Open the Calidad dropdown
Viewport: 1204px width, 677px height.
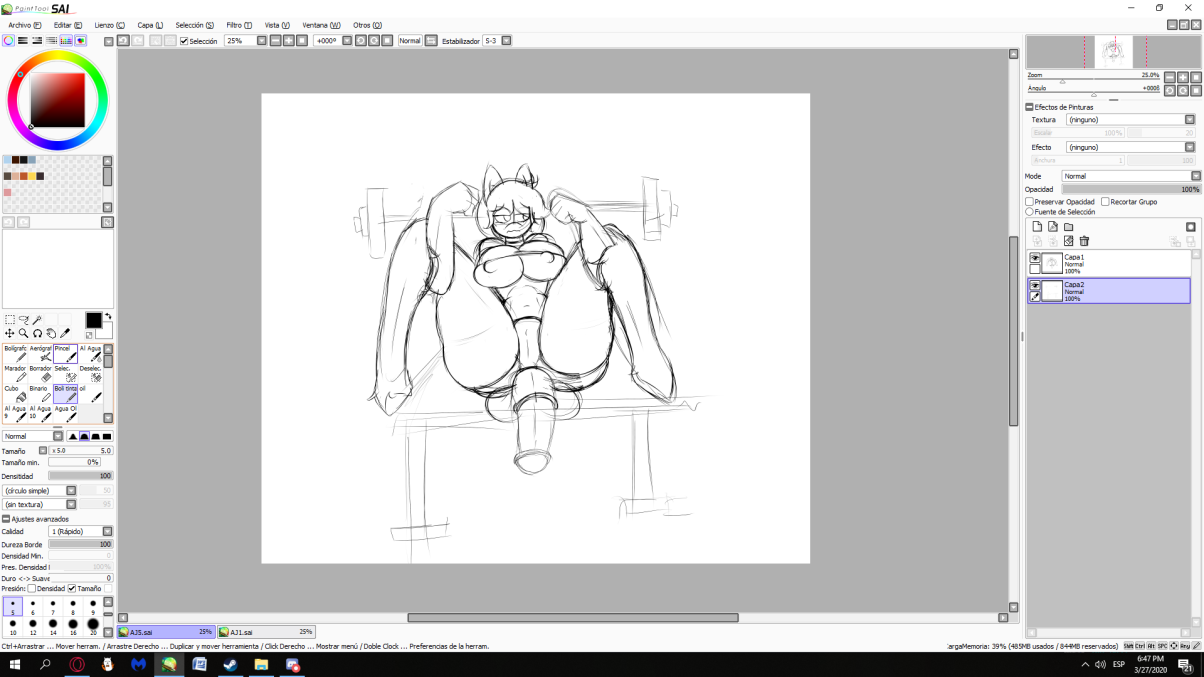(x=81, y=532)
